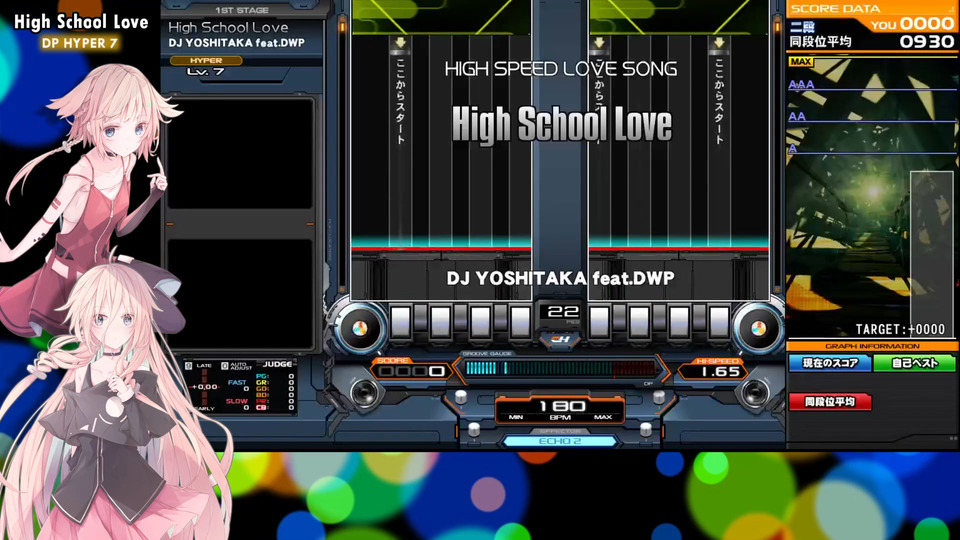Click the 二段 rank label
960x540 pixels.
pos(802,26)
